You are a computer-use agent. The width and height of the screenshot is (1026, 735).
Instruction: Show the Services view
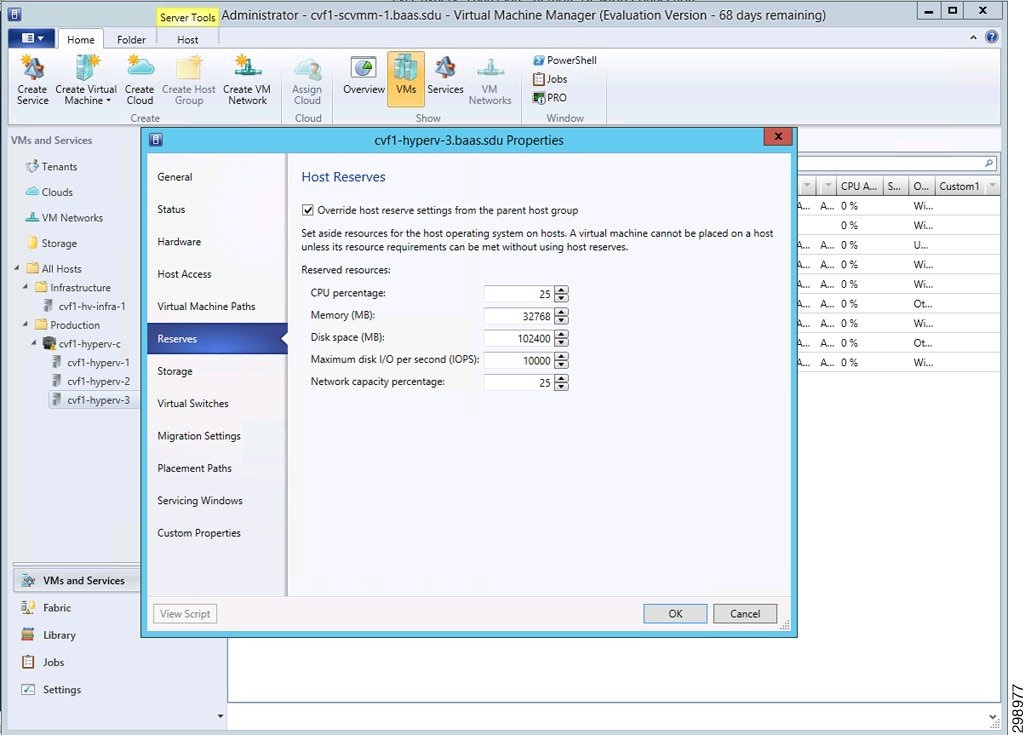[445, 77]
